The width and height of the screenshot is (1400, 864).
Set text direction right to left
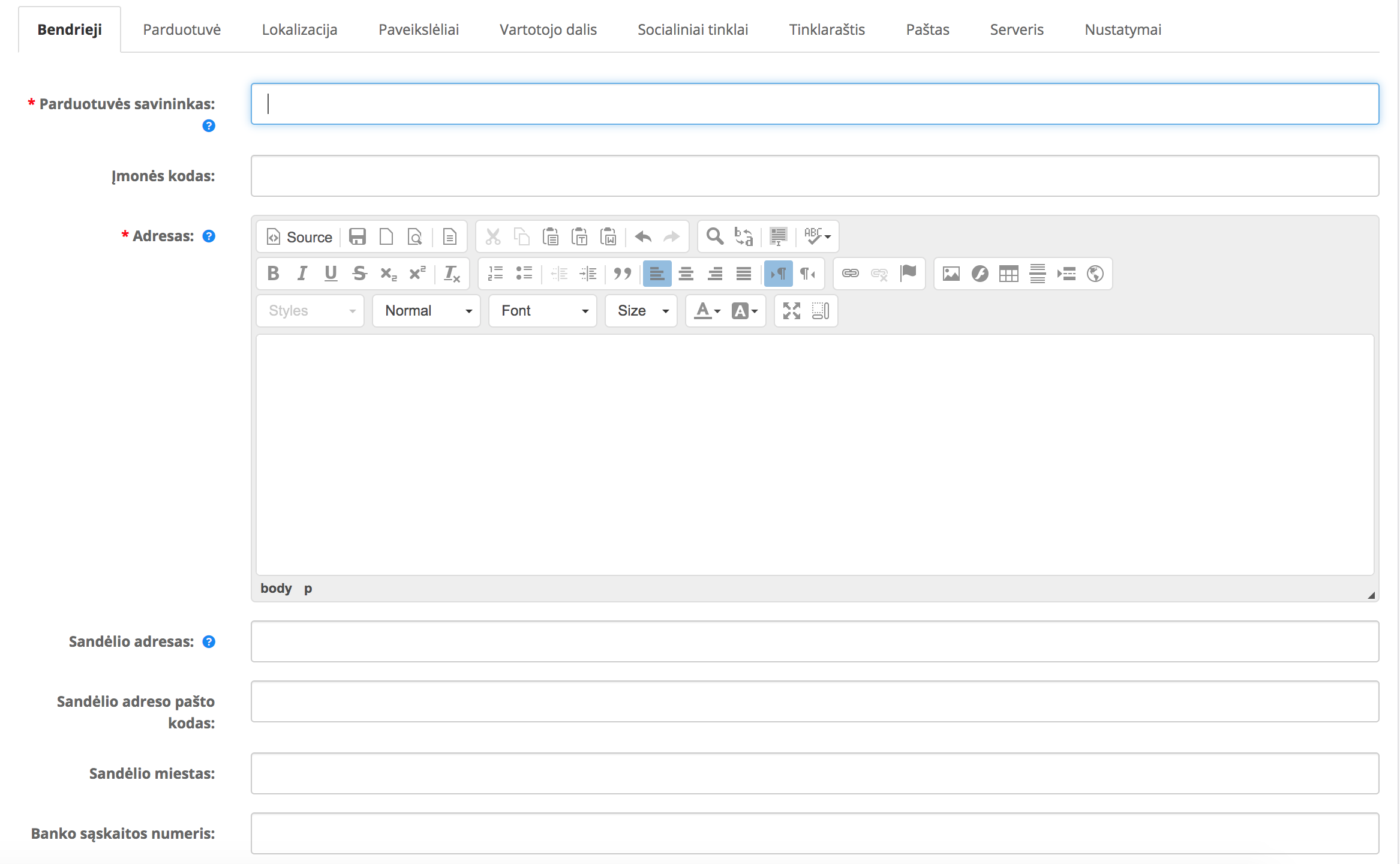point(807,274)
